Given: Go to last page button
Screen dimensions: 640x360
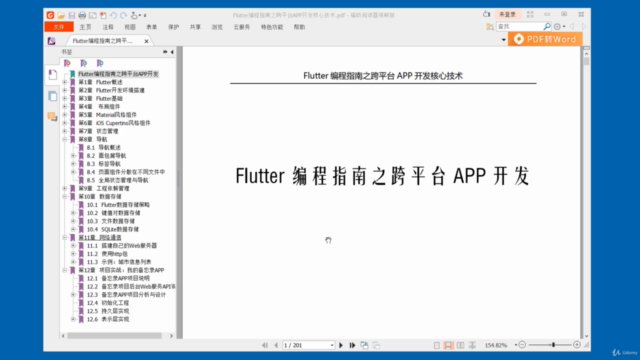Looking at the screenshot, I should 352,345.
